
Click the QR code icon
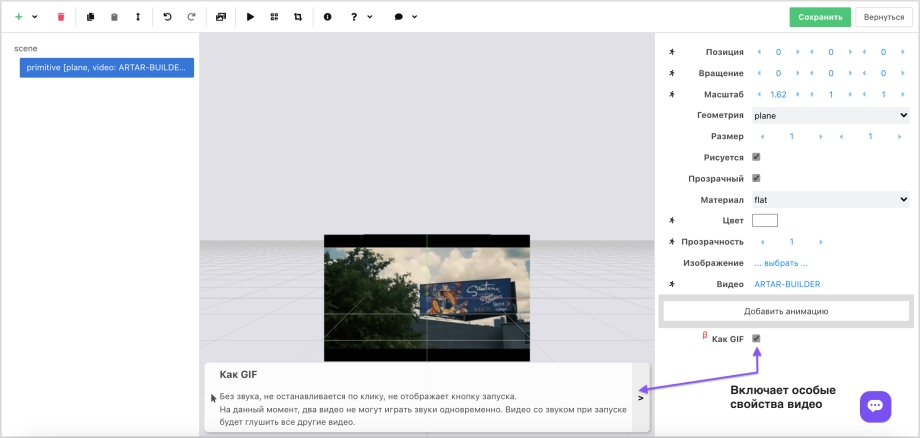pyautogui.click(x=274, y=17)
